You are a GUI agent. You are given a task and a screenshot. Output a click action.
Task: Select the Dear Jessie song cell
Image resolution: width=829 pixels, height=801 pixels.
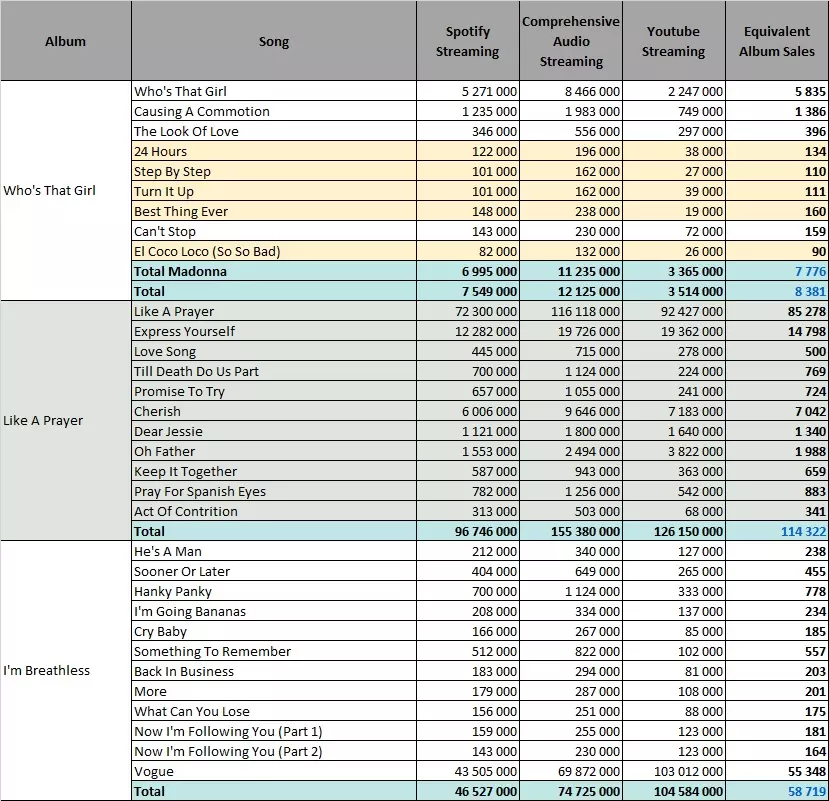click(274, 431)
